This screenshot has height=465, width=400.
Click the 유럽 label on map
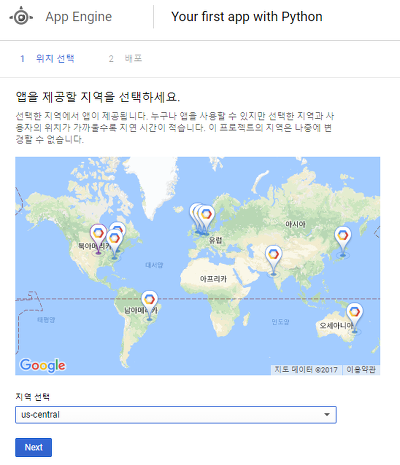215,240
